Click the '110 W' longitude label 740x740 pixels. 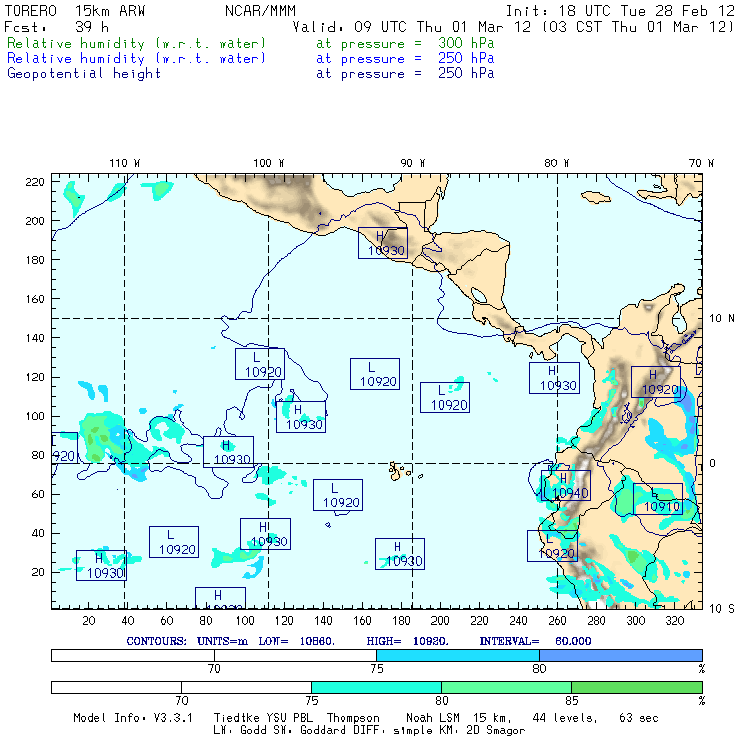point(125,163)
